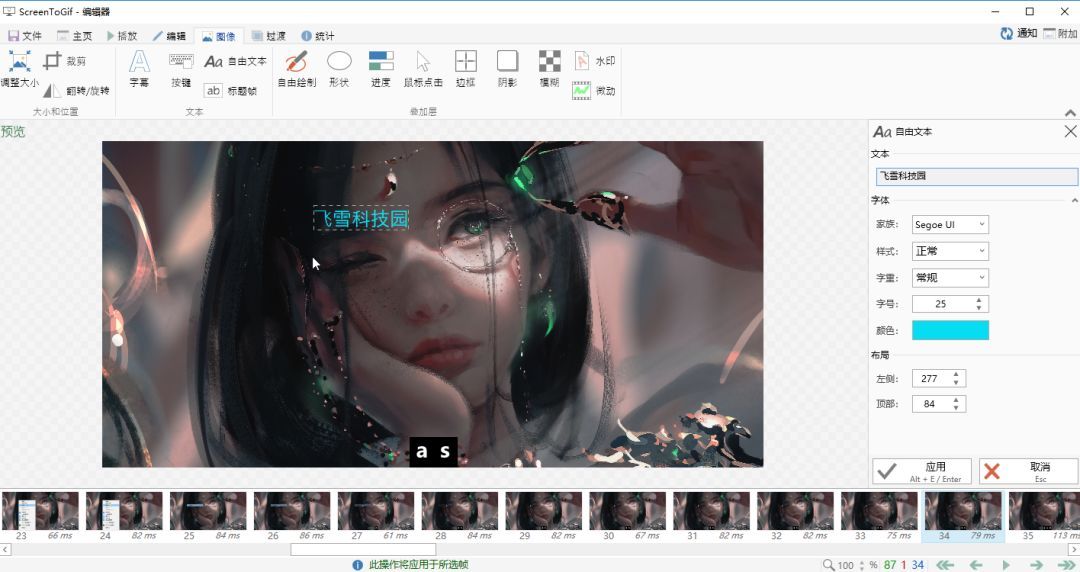Click the frame list left scroll arrow

pyautogui.click(x=6, y=549)
